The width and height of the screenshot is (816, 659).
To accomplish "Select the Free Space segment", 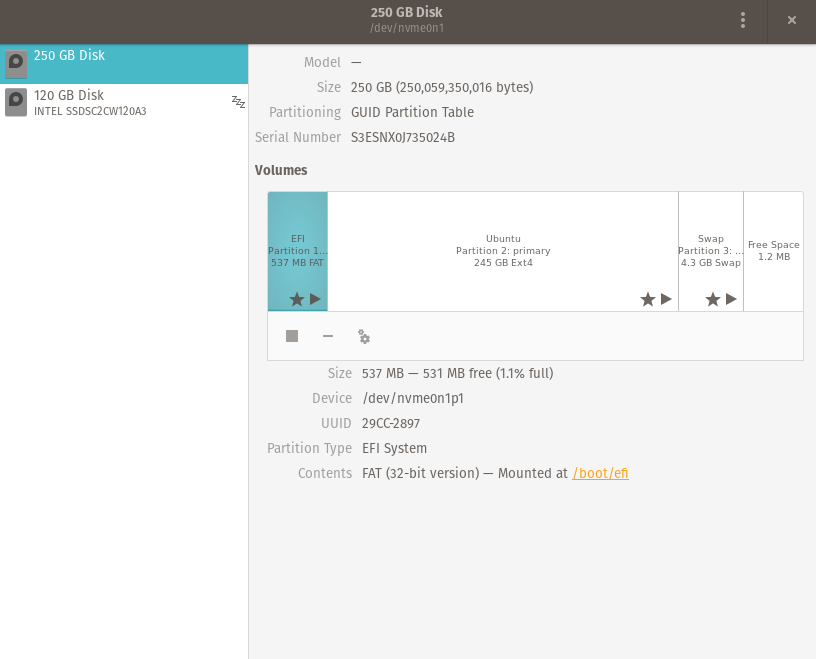I will (x=772, y=249).
